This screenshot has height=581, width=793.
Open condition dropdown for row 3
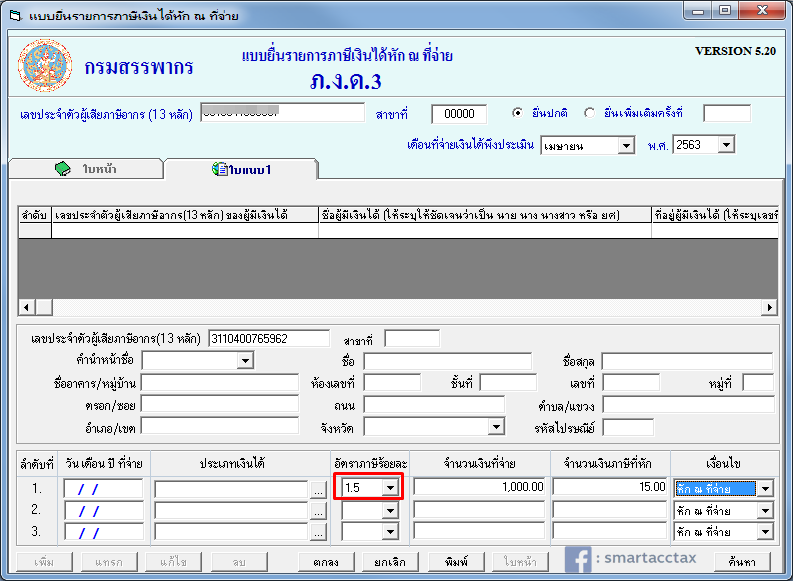coord(765,531)
